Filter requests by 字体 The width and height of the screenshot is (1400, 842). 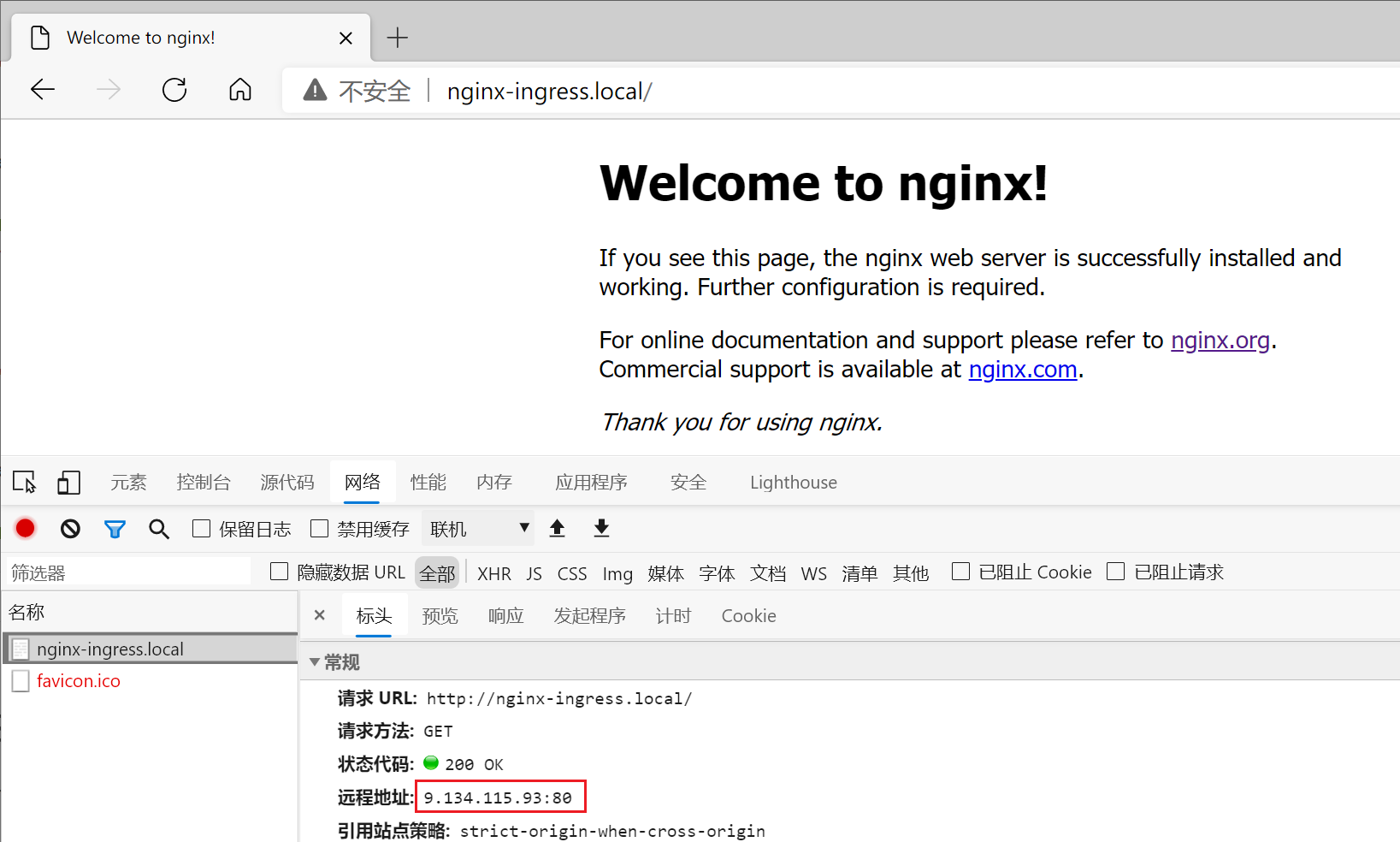[717, 573]
